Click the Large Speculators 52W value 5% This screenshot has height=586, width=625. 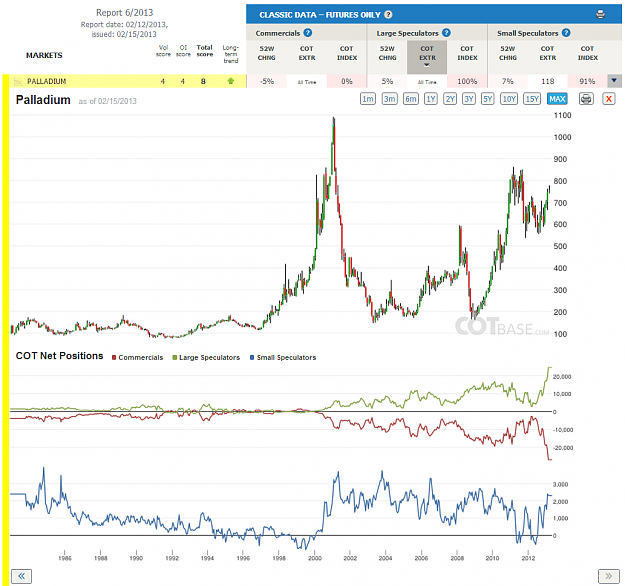click(387, 81)
